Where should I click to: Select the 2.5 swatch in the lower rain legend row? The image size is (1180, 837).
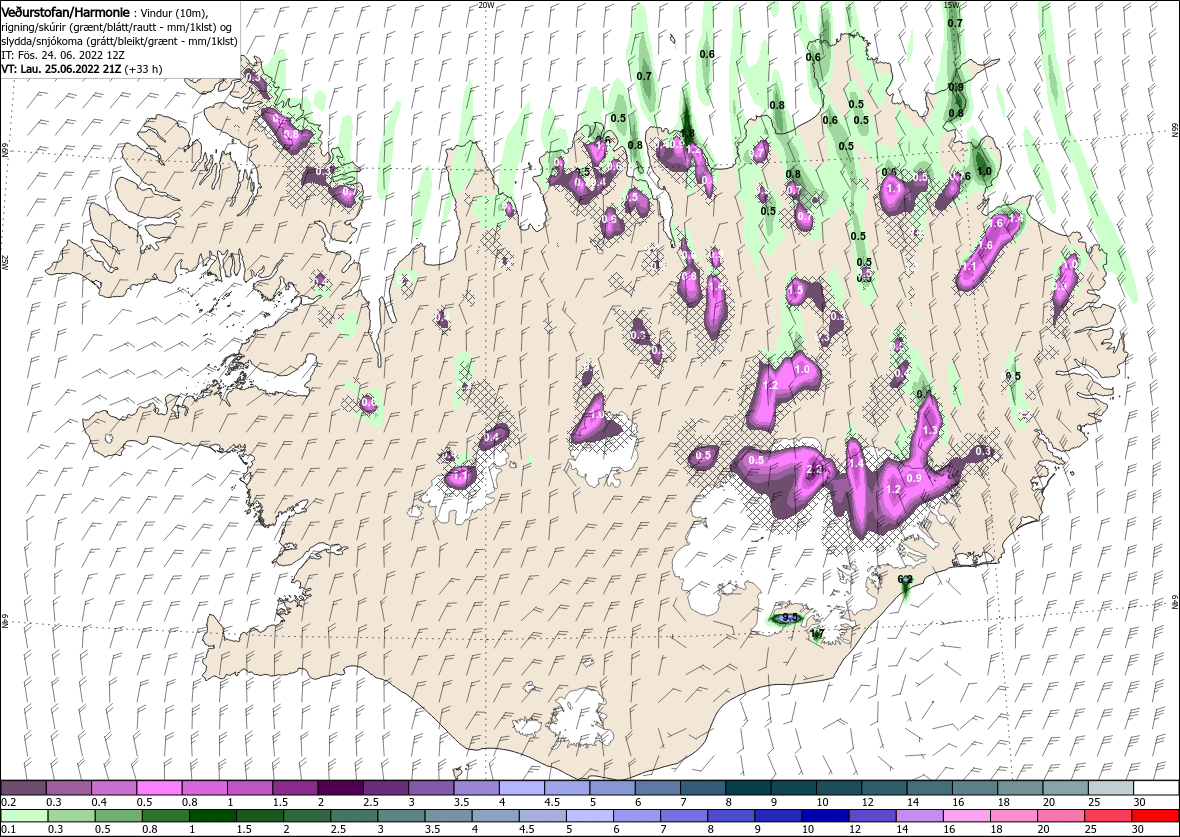tap(354, 816)
